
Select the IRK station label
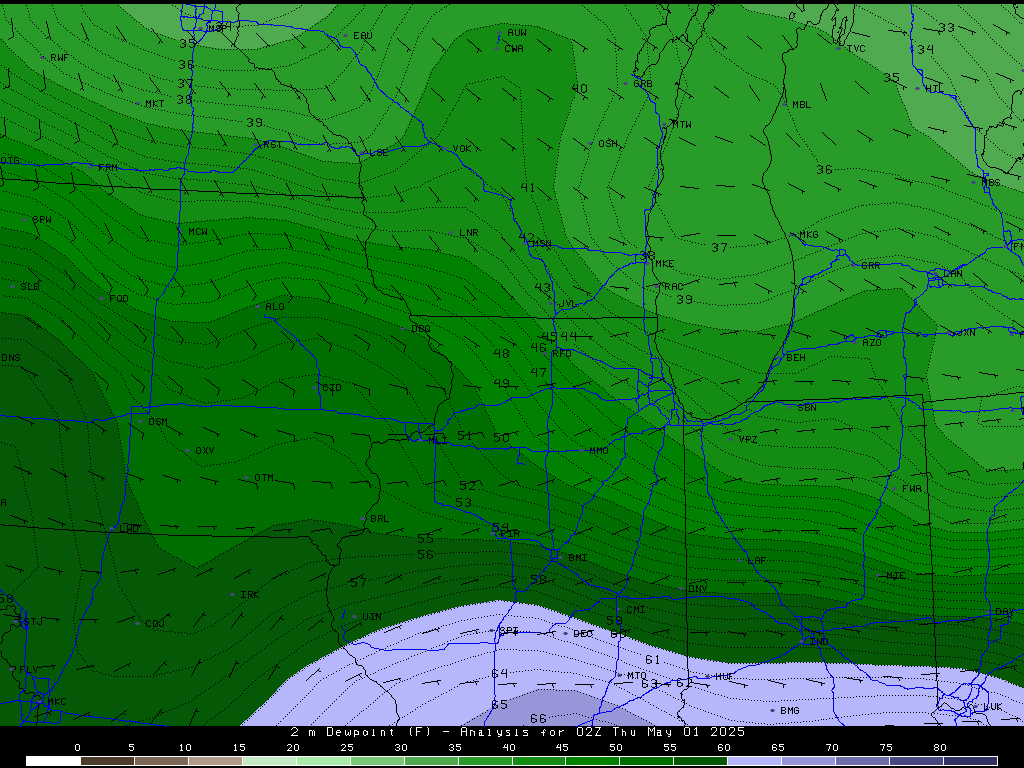tap(249, 595)
